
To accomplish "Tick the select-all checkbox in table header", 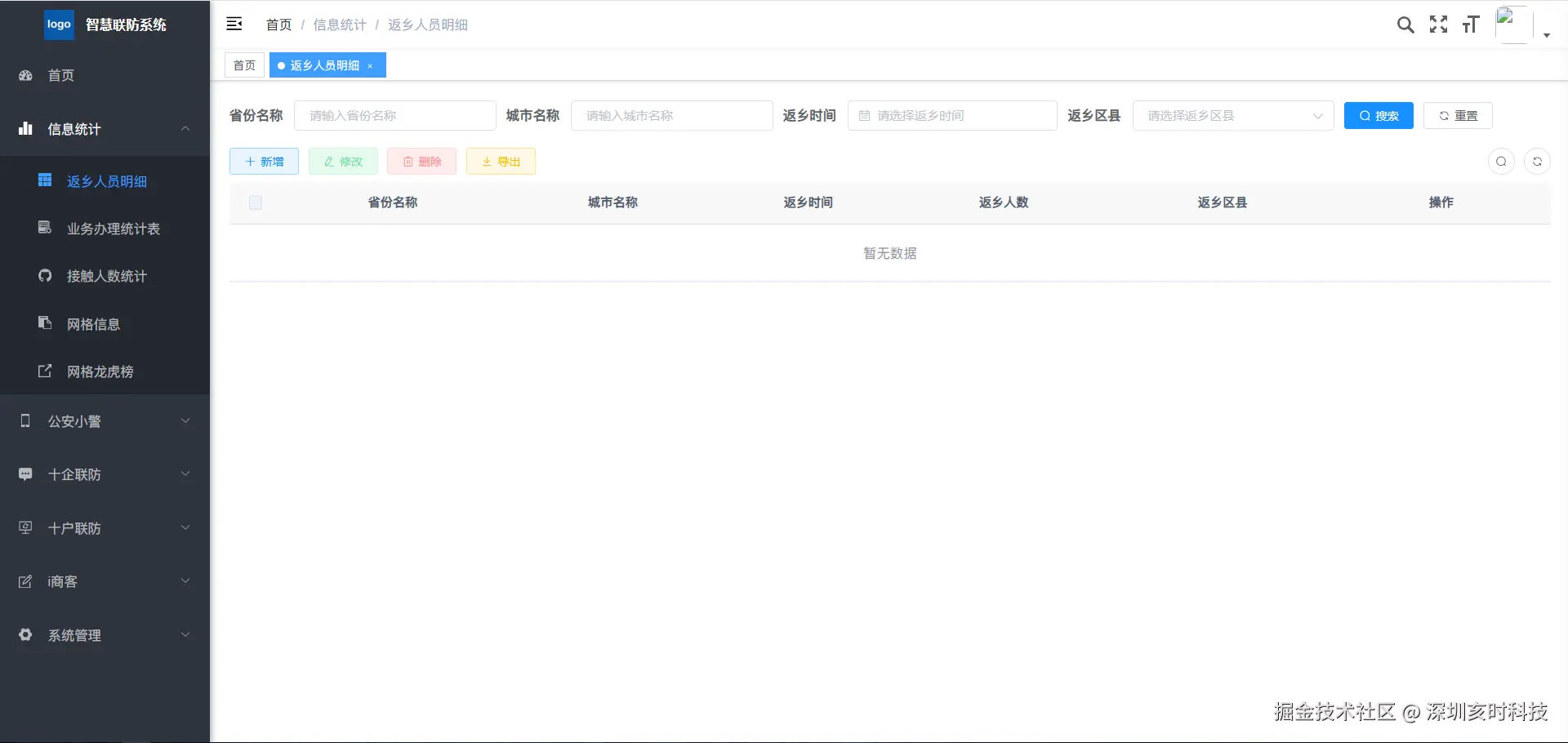I will (x=256, y=202).
